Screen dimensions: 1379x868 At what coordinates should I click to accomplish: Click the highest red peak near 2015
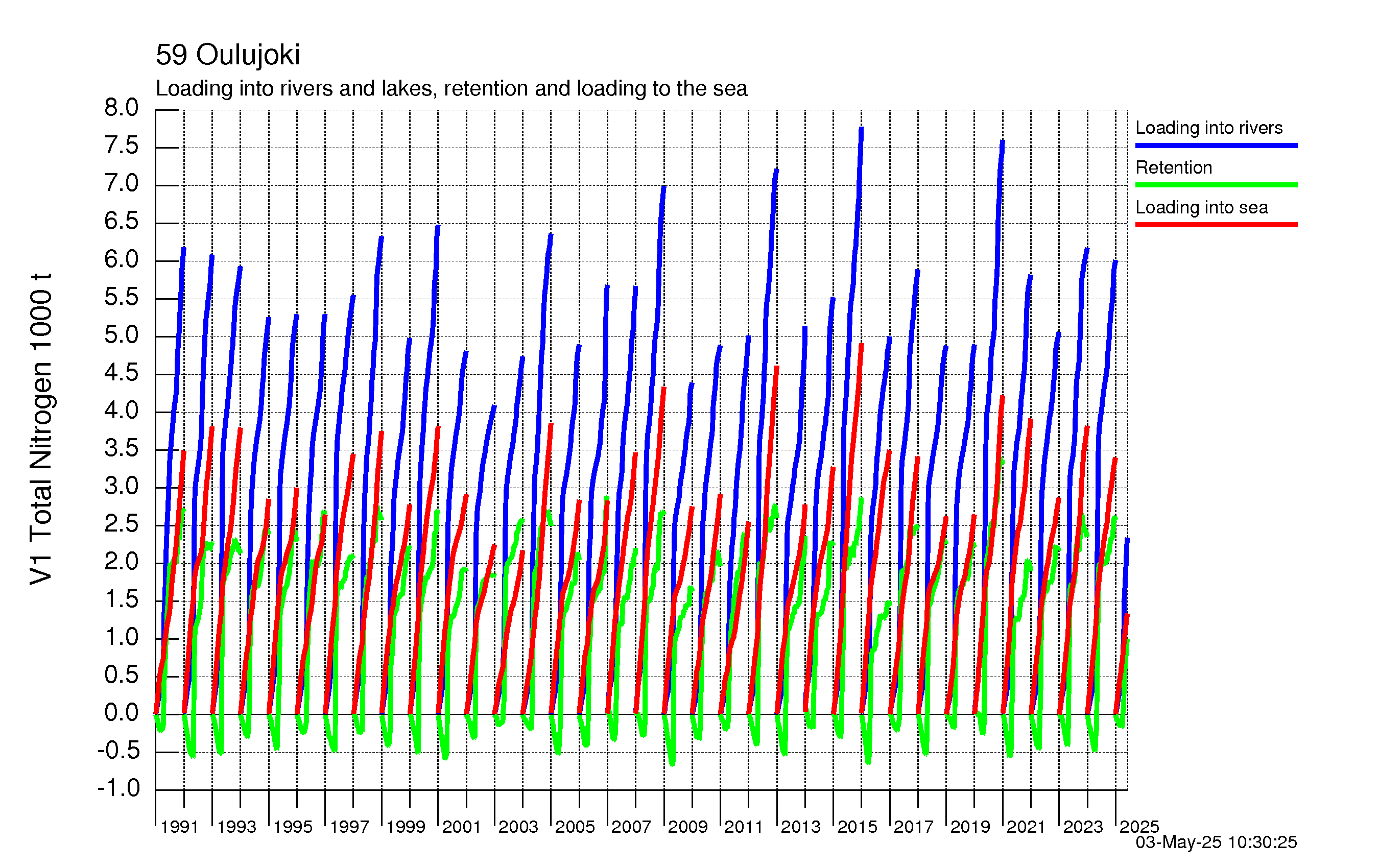[861, 346]
